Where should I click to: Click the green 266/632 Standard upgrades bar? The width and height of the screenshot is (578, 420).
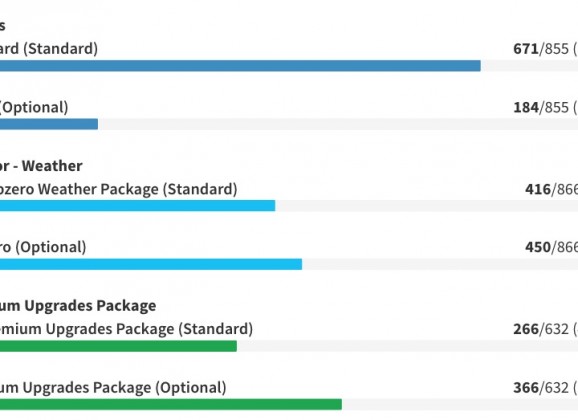118,346
